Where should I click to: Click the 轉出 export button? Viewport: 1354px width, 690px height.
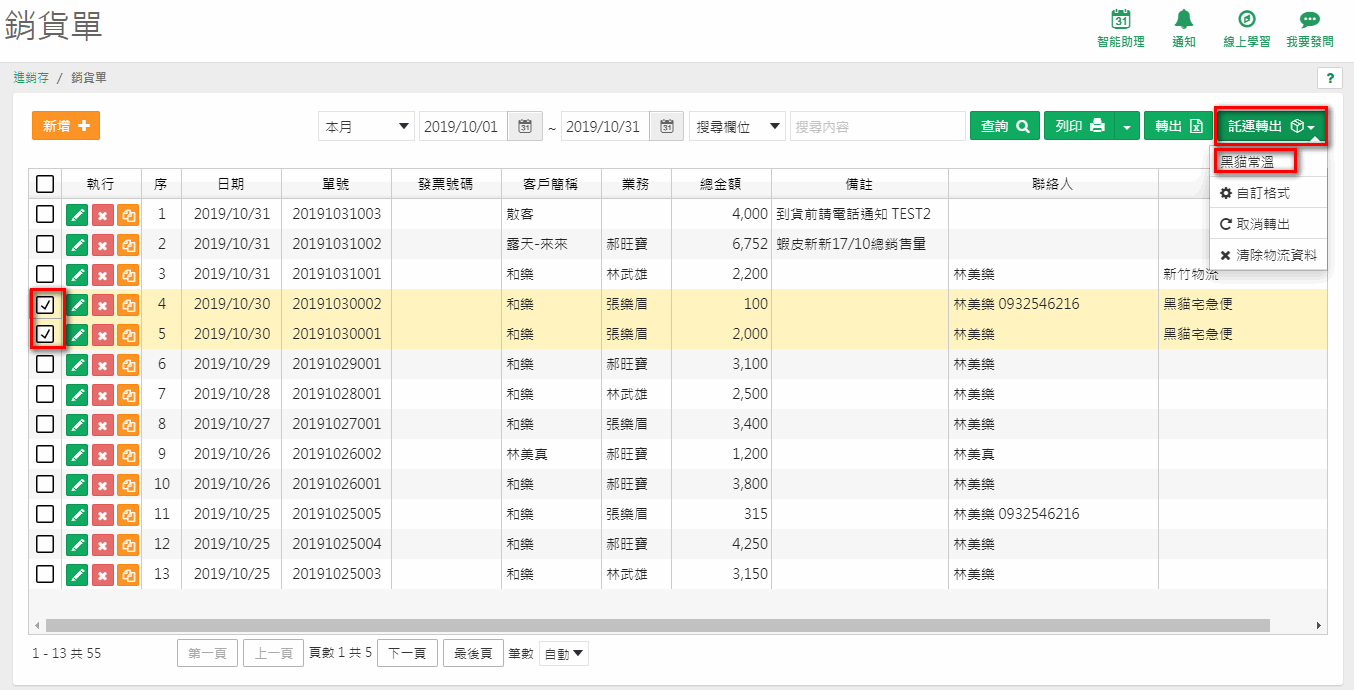coord(1178,126)
